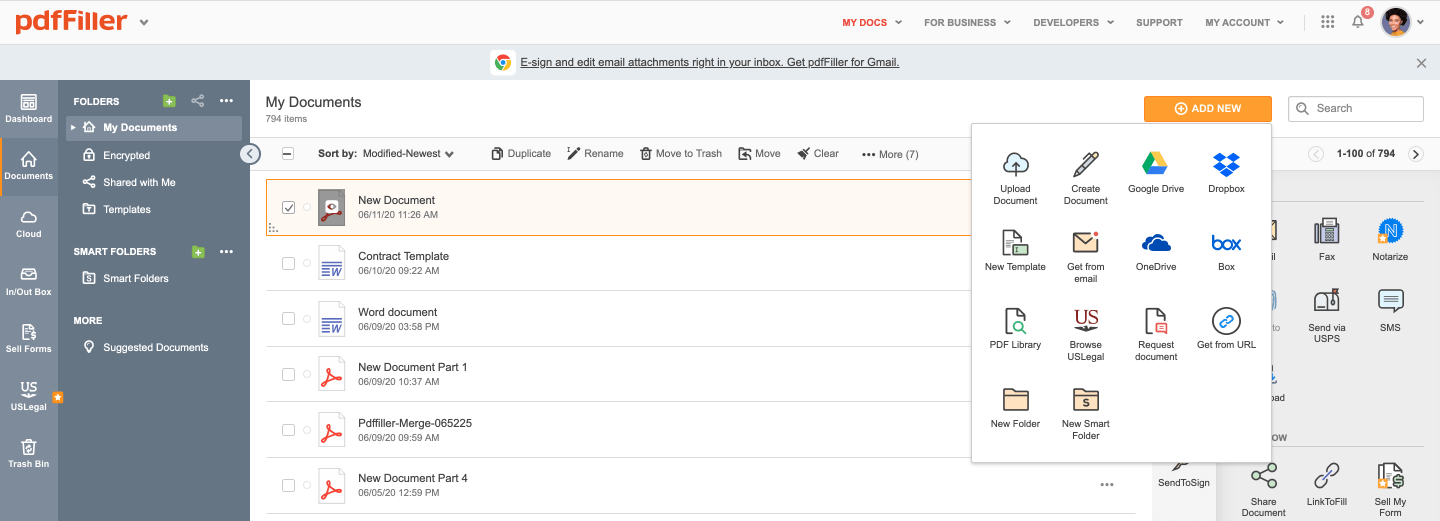Check the Contract Template checkbox
1440x521 pixels.
pos(289,263)
